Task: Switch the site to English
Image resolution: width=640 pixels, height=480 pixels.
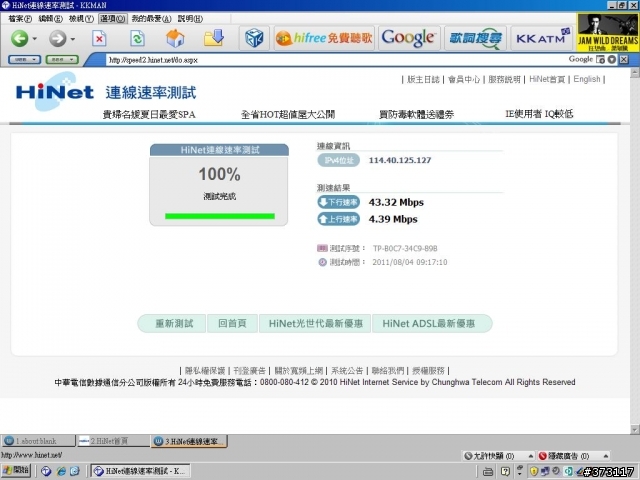Action: (x=587, y=79)
